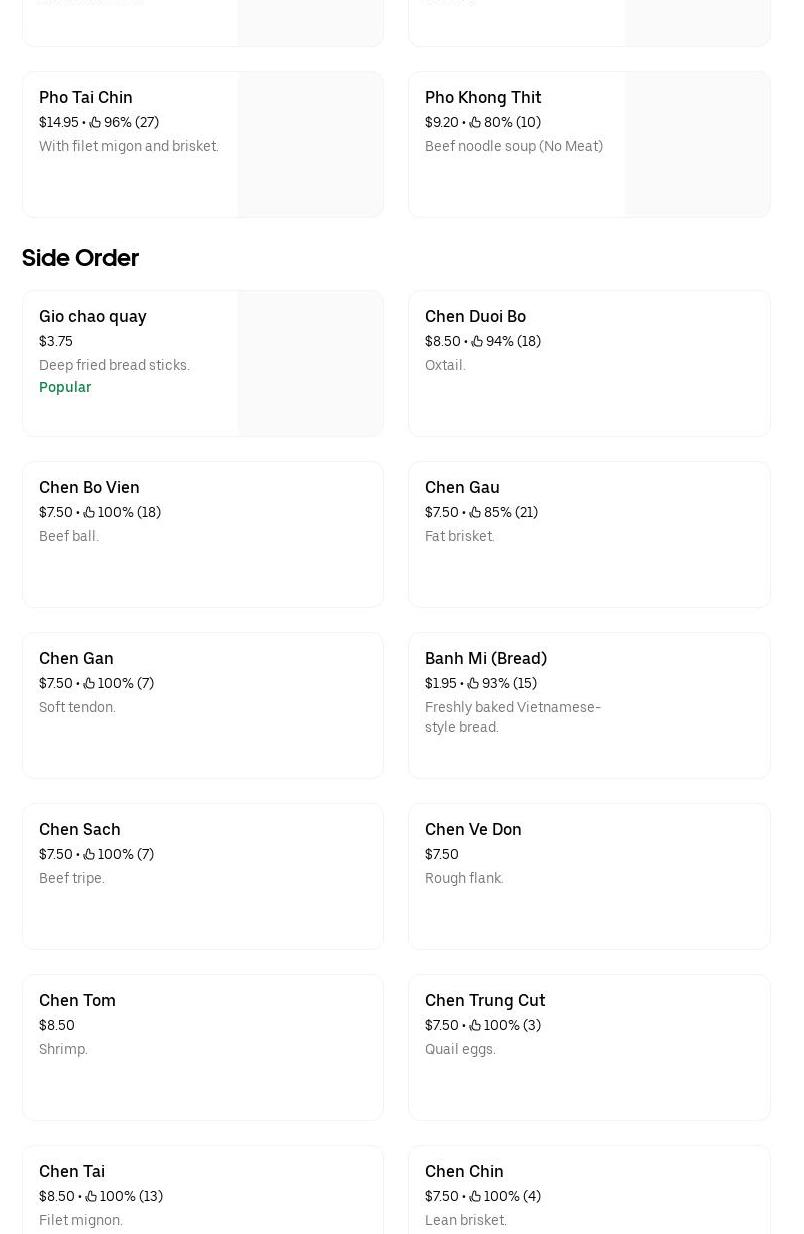Click the thumbs-up icon for Chen Tai
The width and height of the screenshot is (804, 1234).
click(x=91, y=1196)
